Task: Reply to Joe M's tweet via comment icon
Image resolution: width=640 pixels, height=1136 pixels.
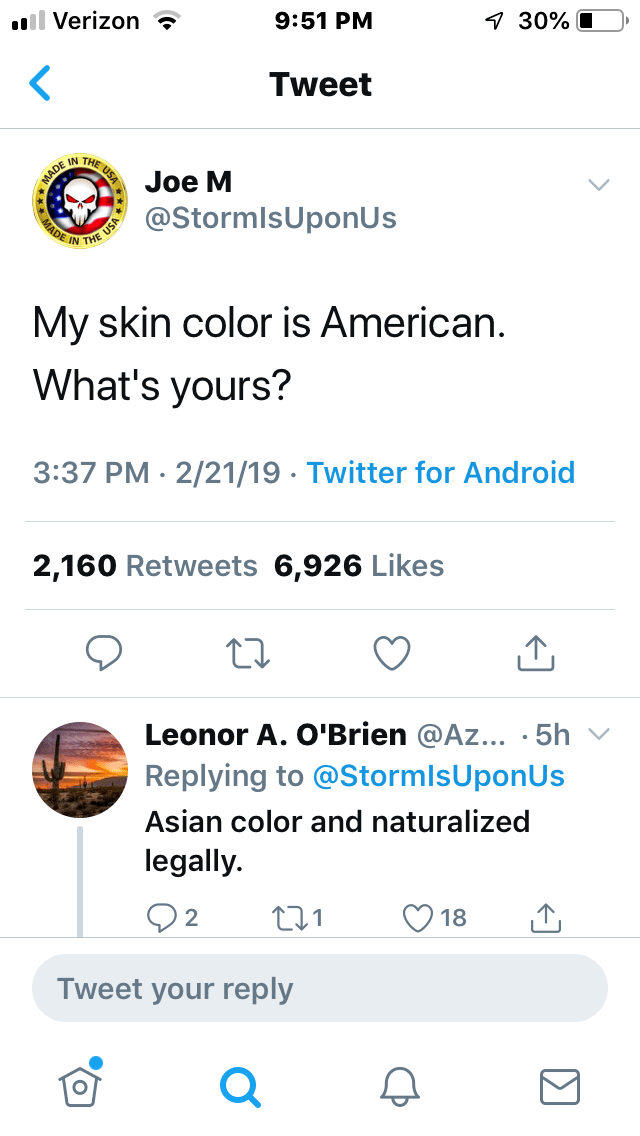Action: point(104,652)
